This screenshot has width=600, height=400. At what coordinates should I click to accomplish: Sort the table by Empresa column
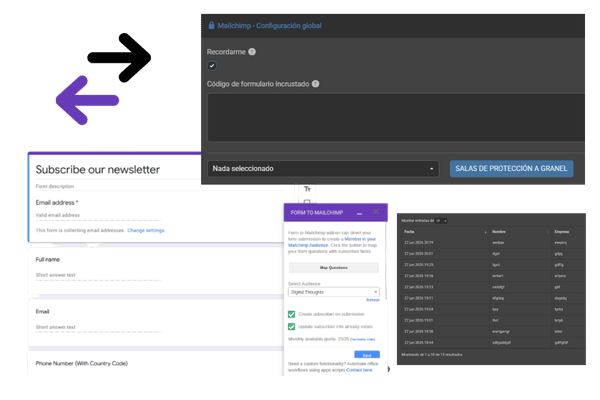coord(562,232)
